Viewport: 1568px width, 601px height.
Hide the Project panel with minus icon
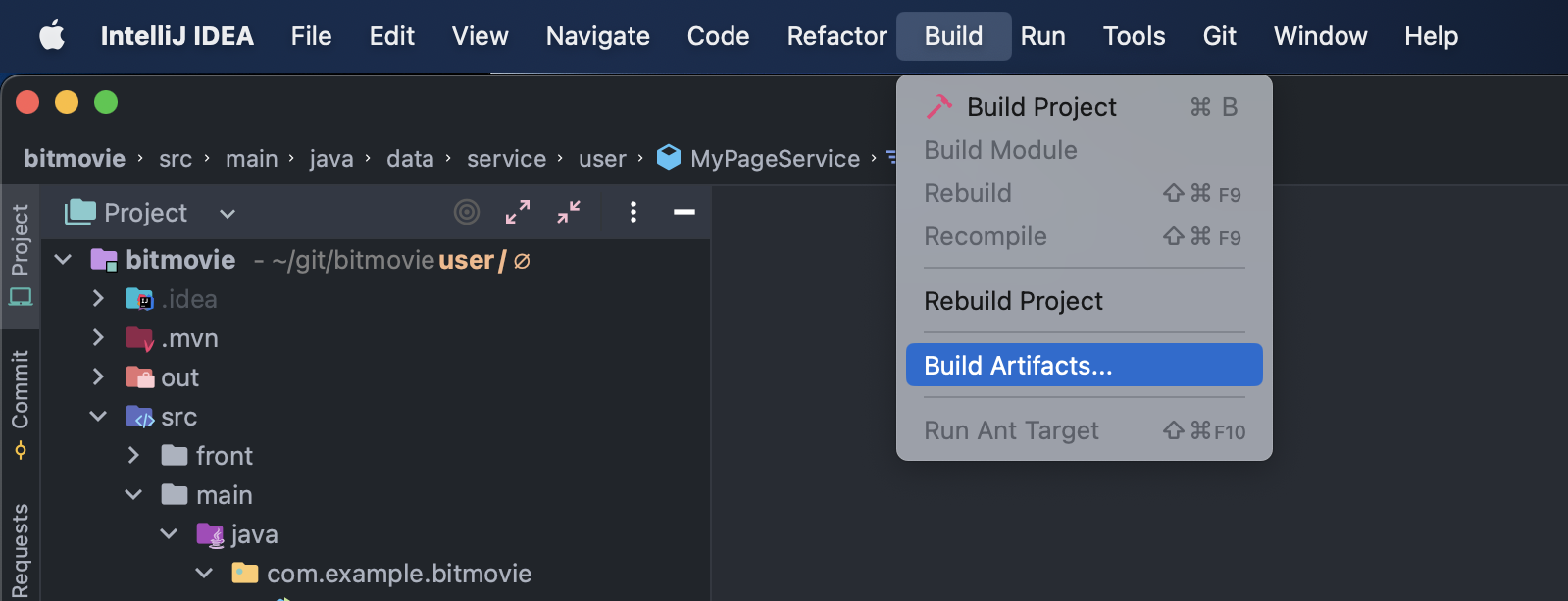(684, 212)
